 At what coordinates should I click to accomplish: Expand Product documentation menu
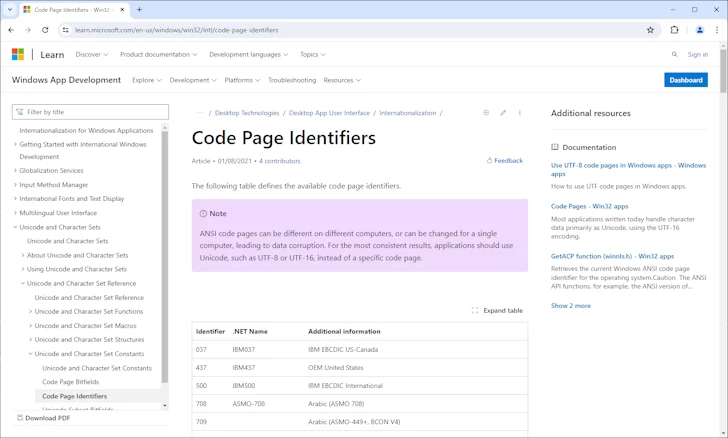158,54
